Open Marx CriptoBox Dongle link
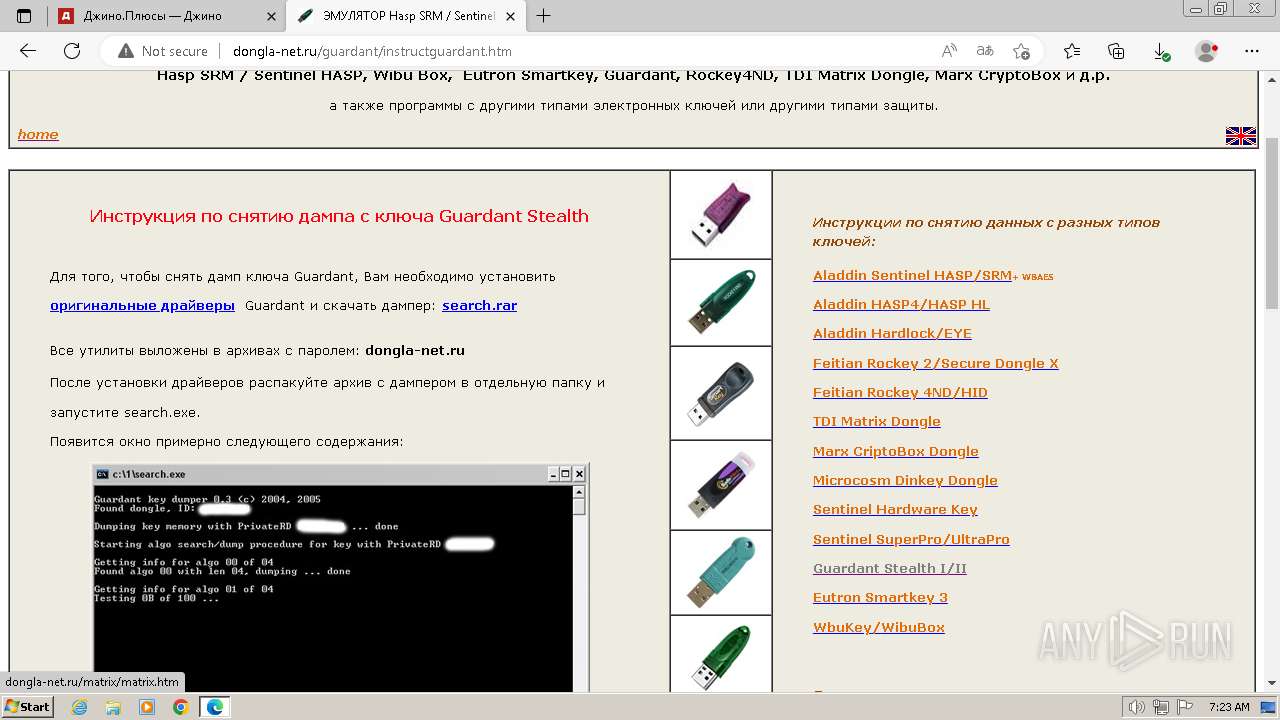 click(x=895, y=451)
